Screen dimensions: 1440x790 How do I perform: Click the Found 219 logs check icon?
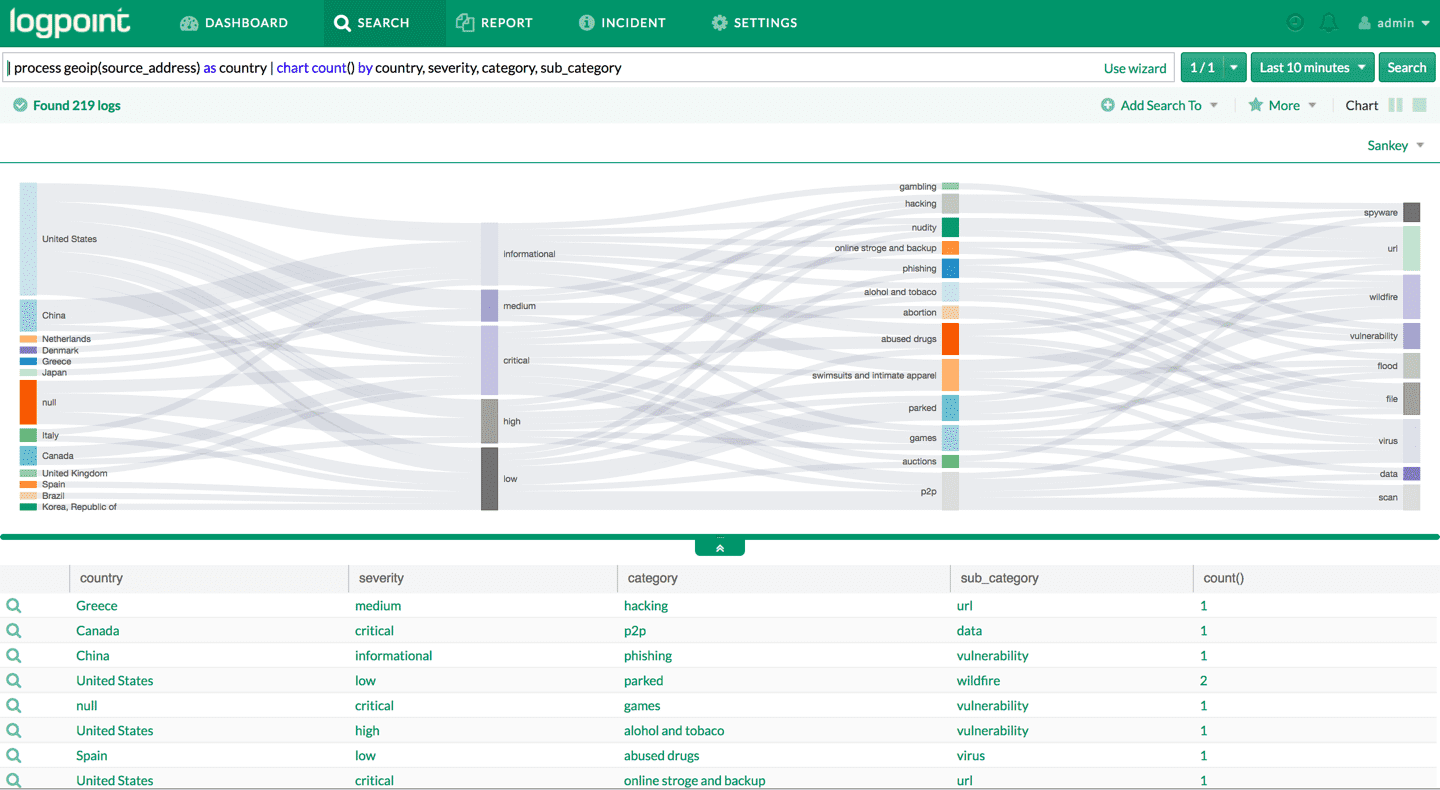coord(20,105)
